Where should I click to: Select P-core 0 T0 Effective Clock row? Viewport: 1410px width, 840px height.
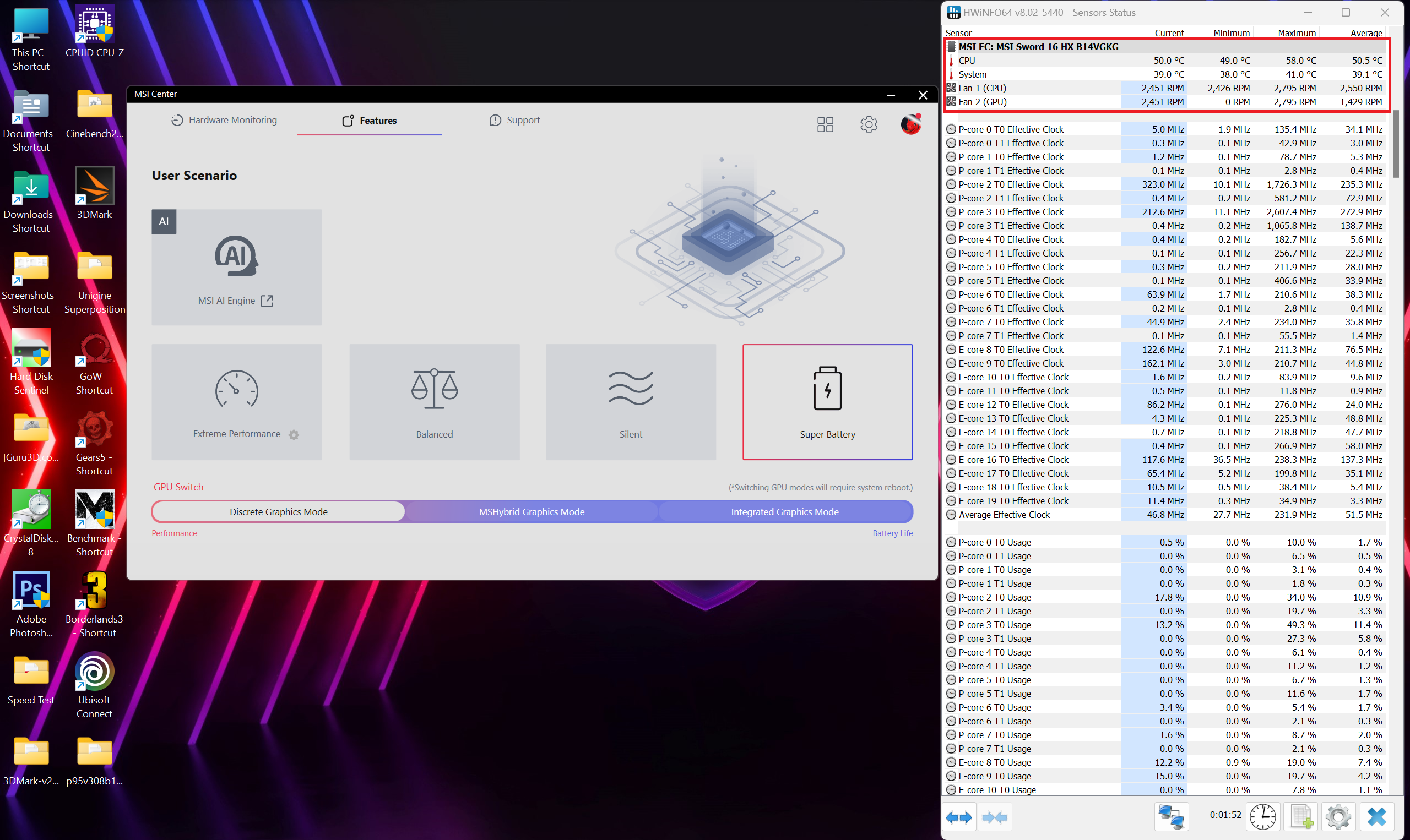click(x=1165, y=129)
